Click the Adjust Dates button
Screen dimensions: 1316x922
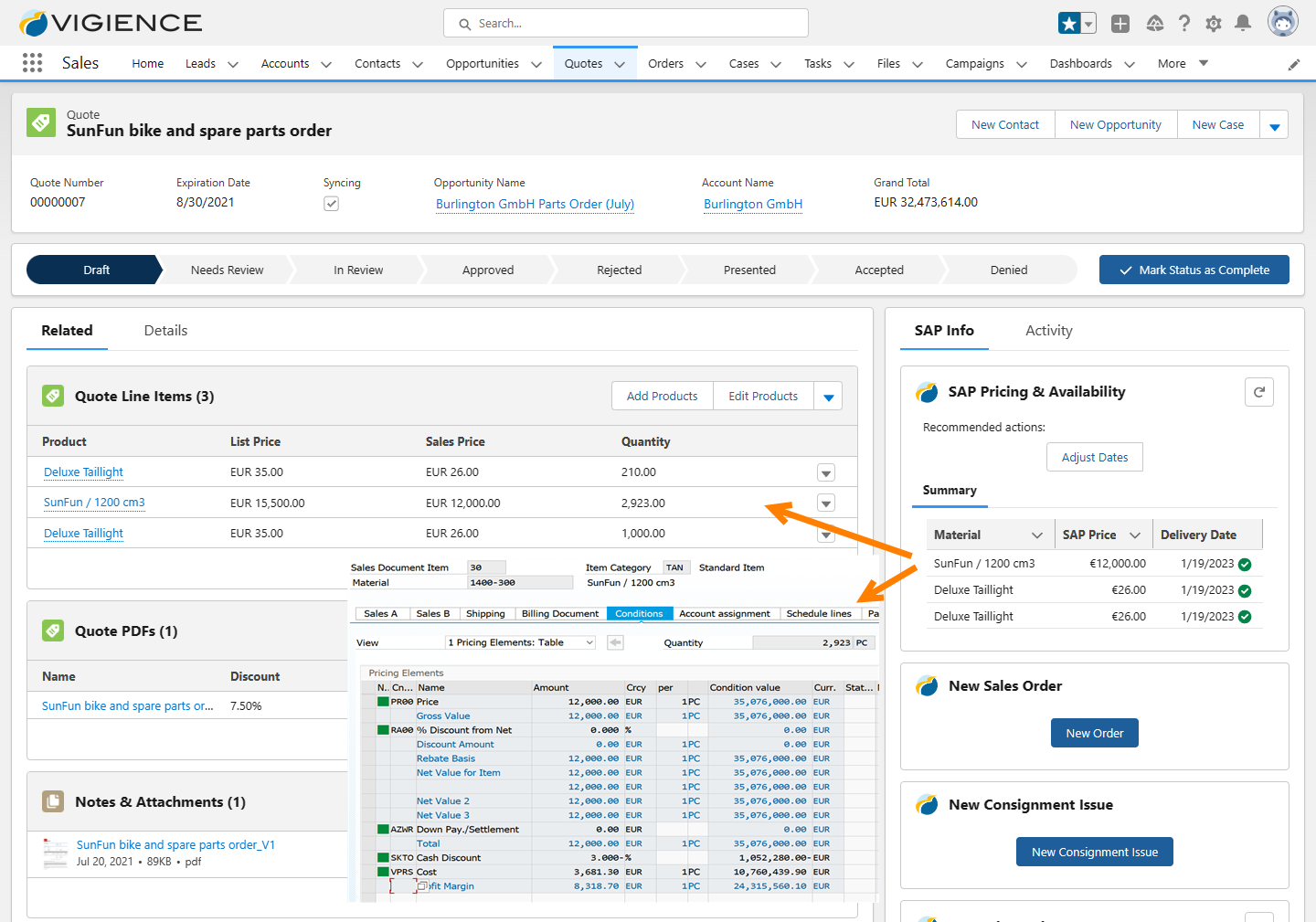coord(1095,457)
